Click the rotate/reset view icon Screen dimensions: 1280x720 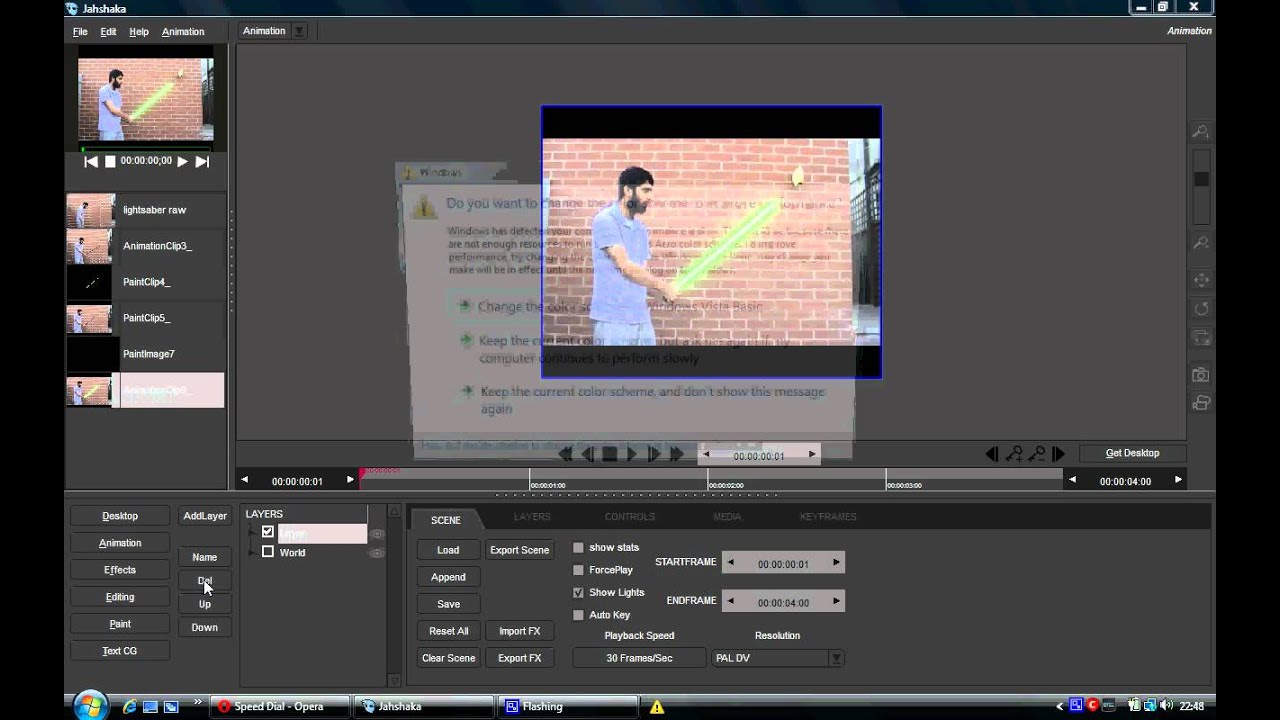click(x=1201, y=309)
